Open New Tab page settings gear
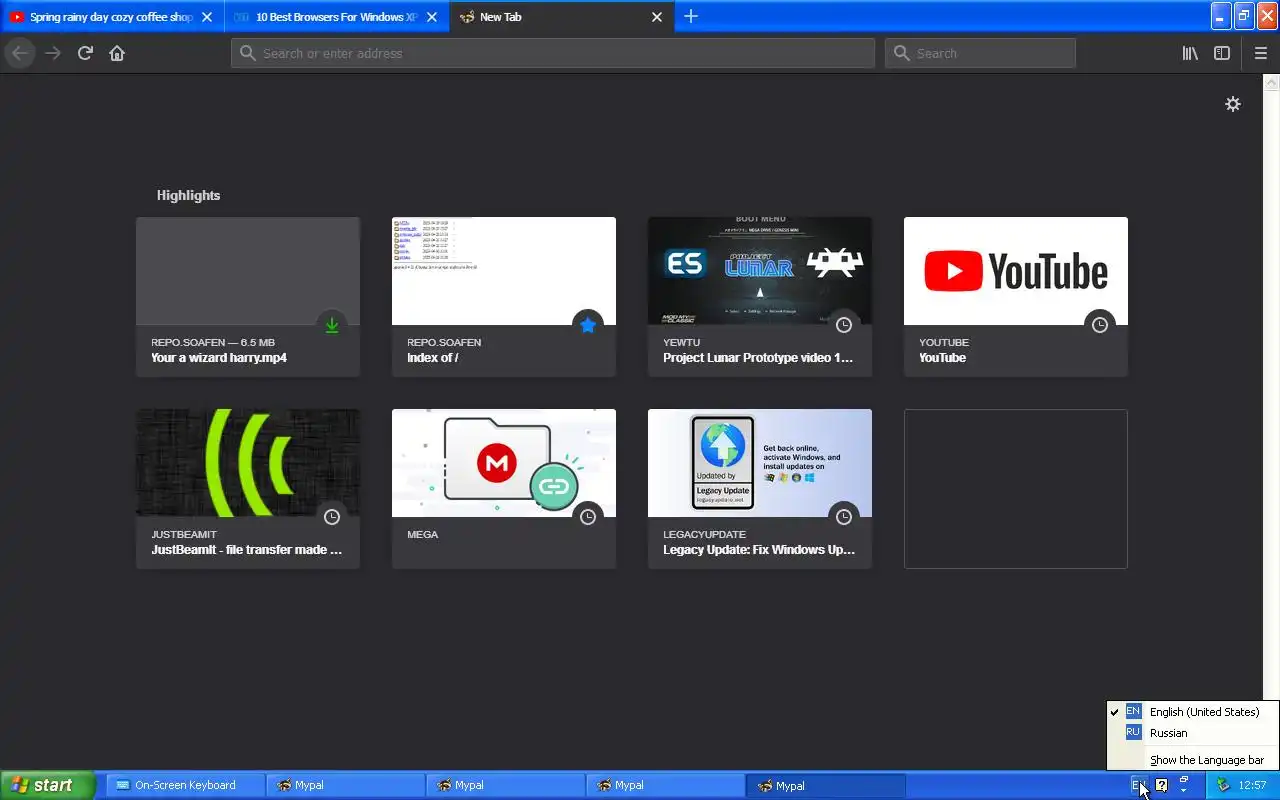Viewport: 1280px width, 800px height. point(1233,104)
